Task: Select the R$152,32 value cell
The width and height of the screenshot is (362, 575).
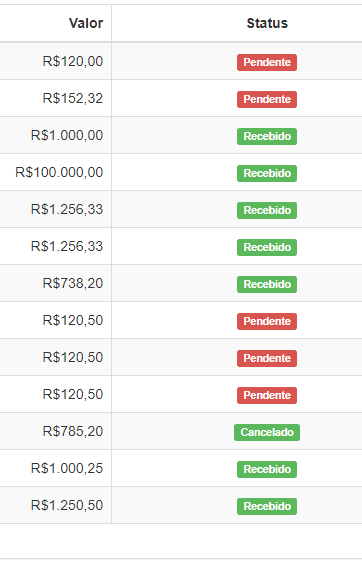Action: (55, 98)
